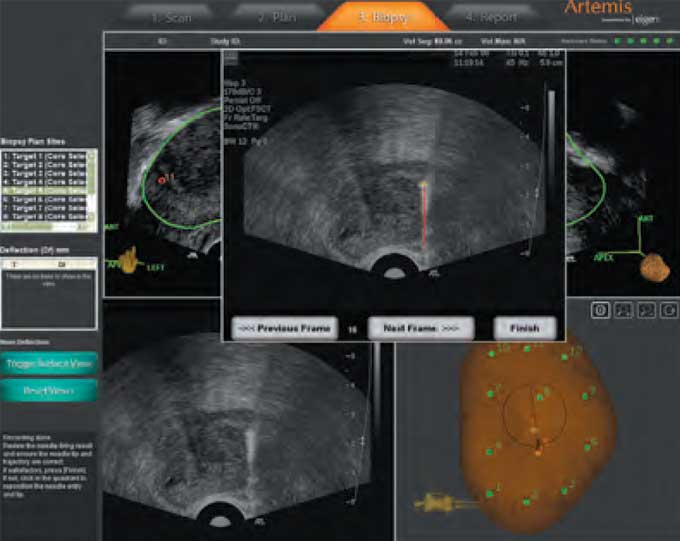The image size is (680, 541).
Task: Select Target 3 in Biopsy Plan Sites
Action: tap(45, 174)
